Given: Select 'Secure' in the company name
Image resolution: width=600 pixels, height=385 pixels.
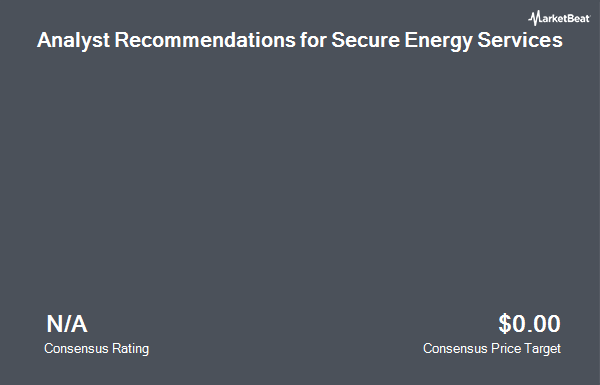Looking at the screenshot, I should (365, 39).
